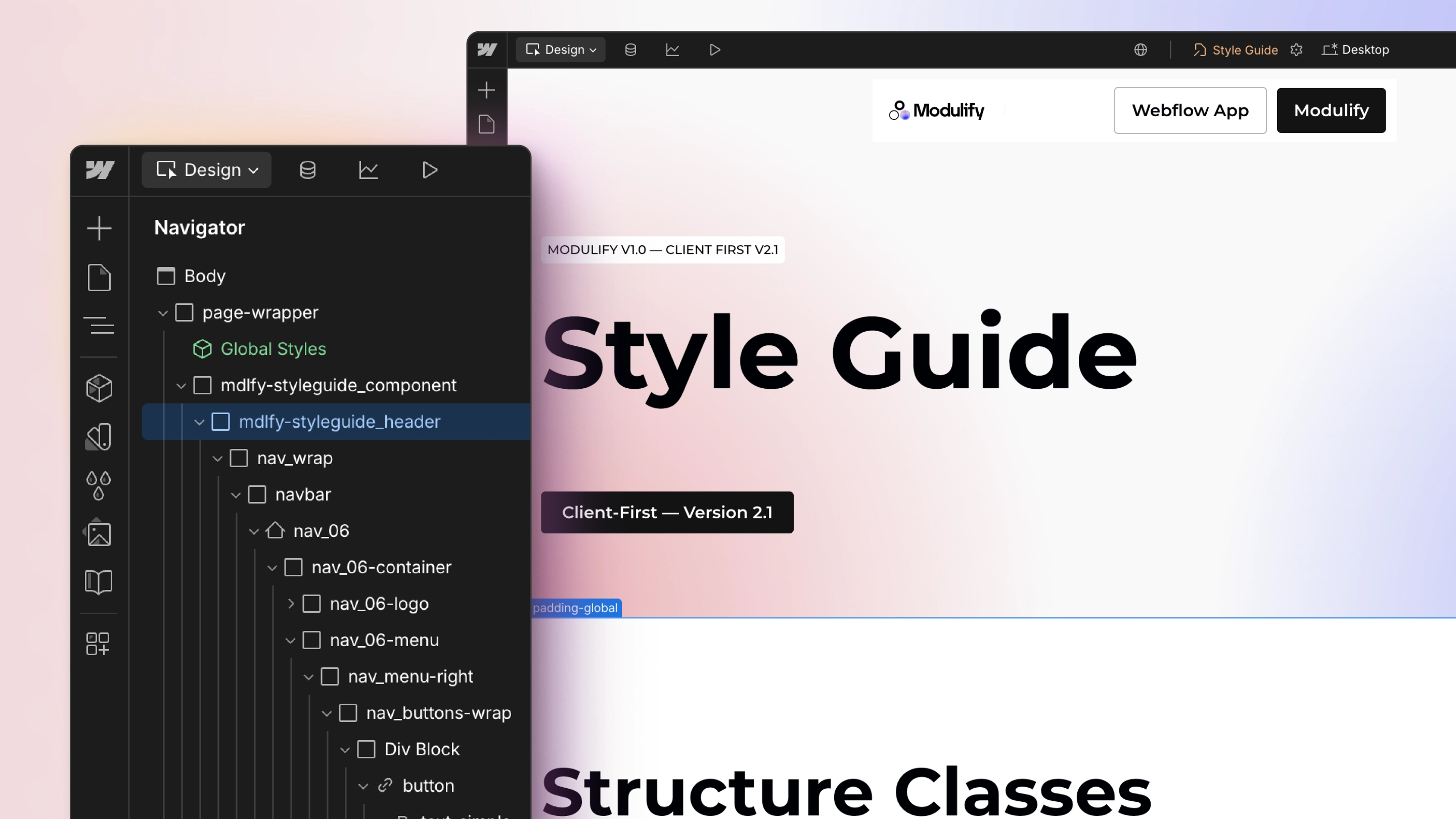This screenshot has height=819, width=1456.
Task: Select the nav_buttons-wrap row
Action: [x=336, y=713]
